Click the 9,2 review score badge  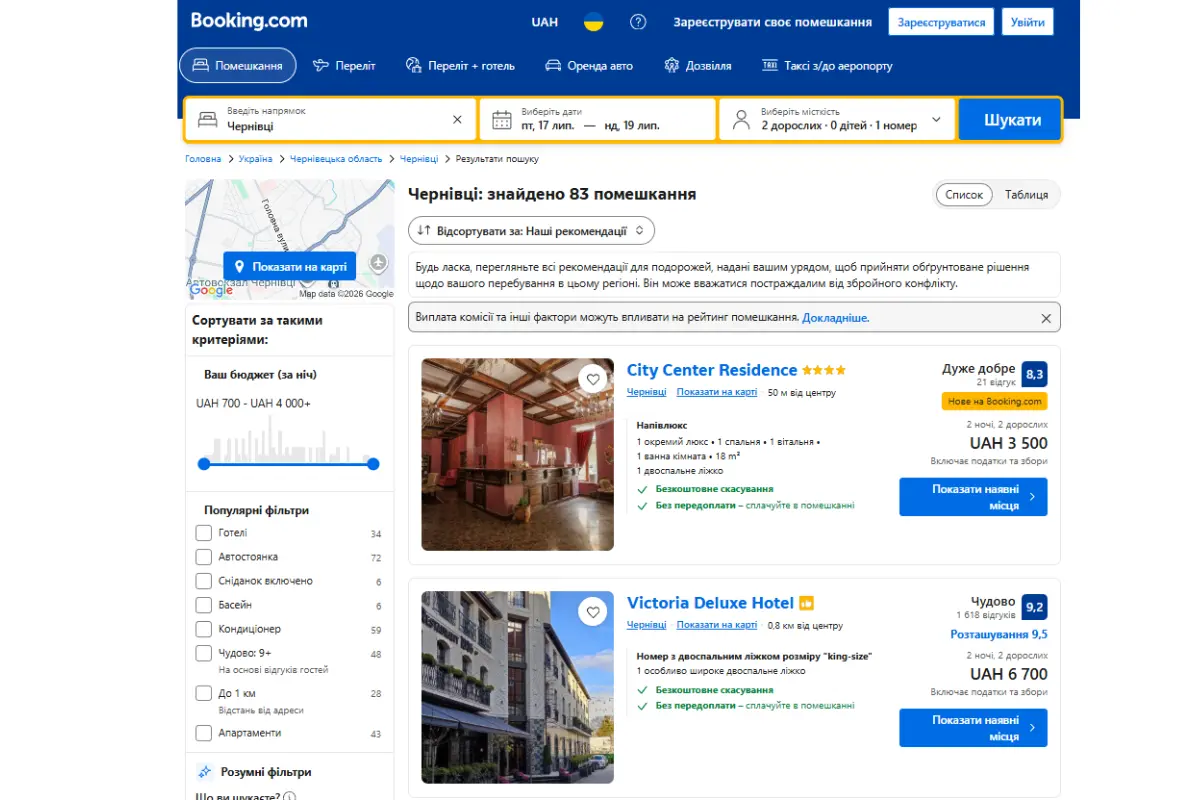(x=1034, y=607)
